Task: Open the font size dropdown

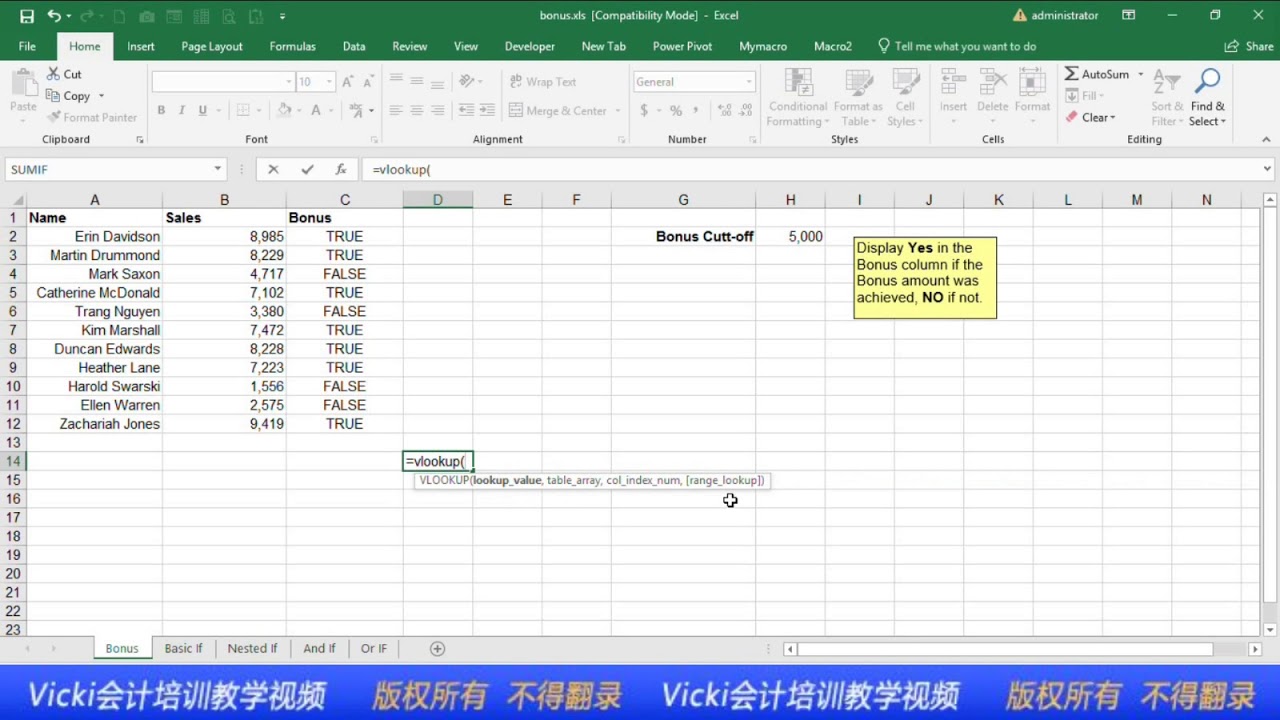Action: [329, 82]
